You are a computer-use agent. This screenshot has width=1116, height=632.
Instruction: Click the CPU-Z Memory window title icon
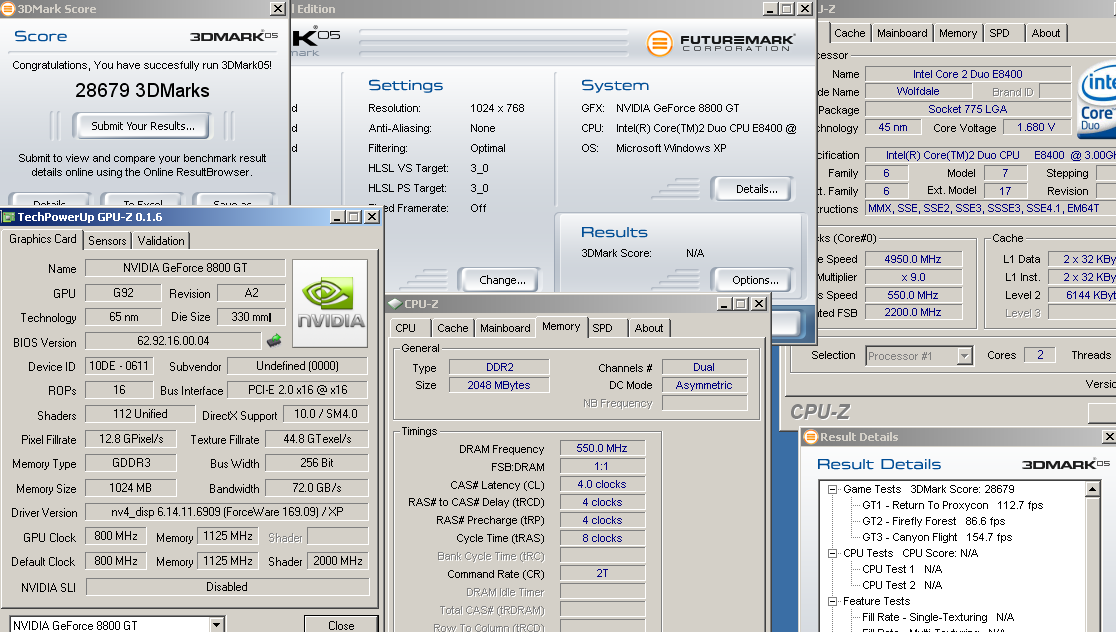point(394,304)
